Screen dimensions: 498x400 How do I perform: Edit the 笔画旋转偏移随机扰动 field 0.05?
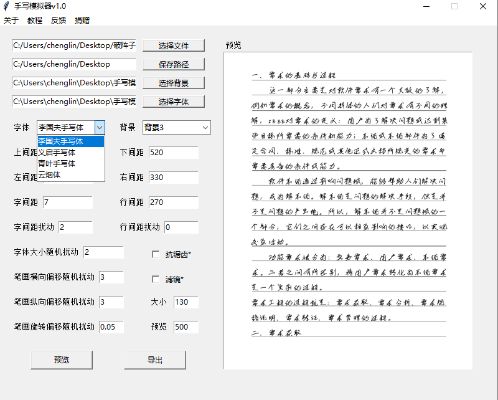(111, 327)
